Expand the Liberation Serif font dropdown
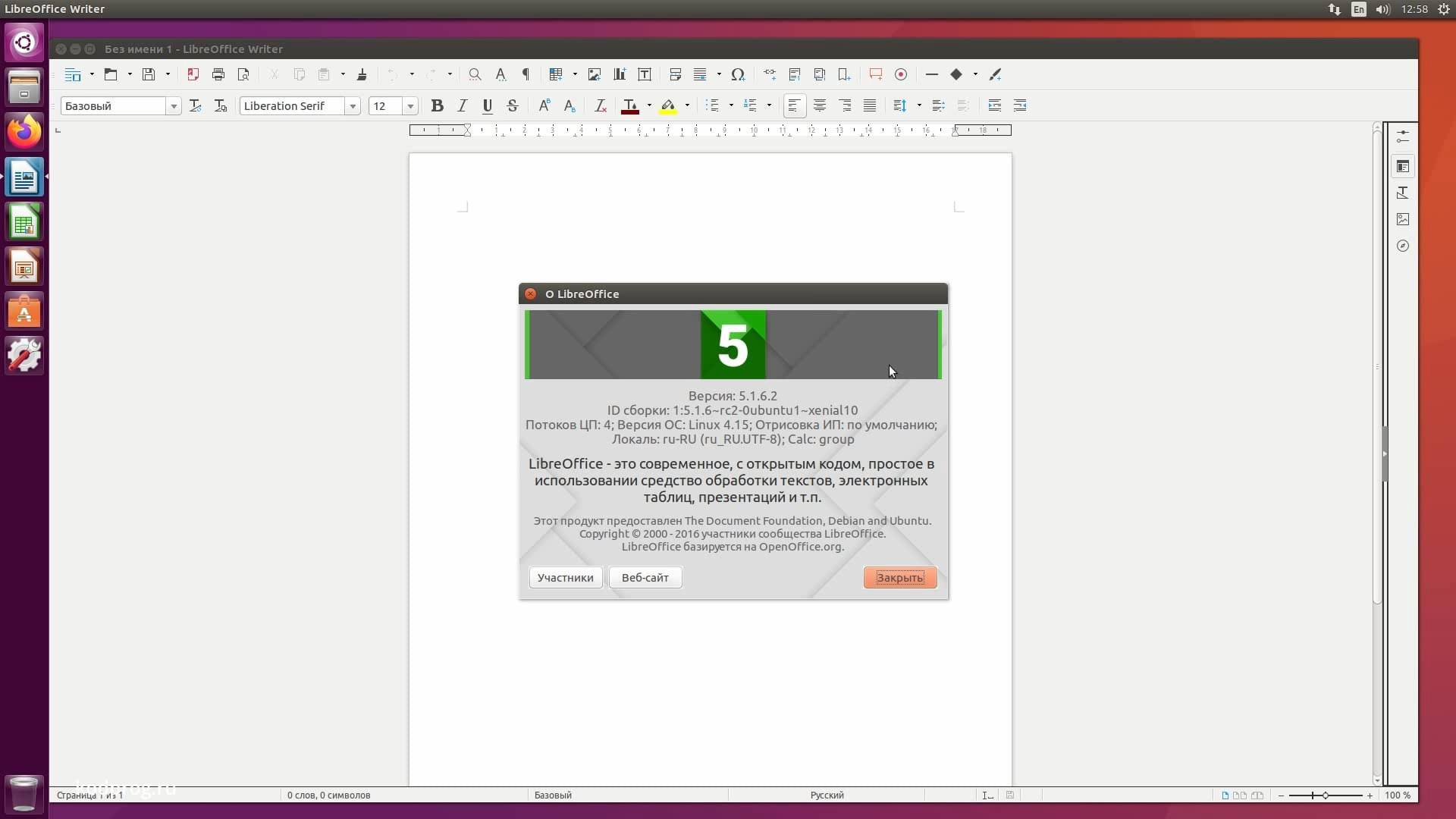 click(353, 106)
